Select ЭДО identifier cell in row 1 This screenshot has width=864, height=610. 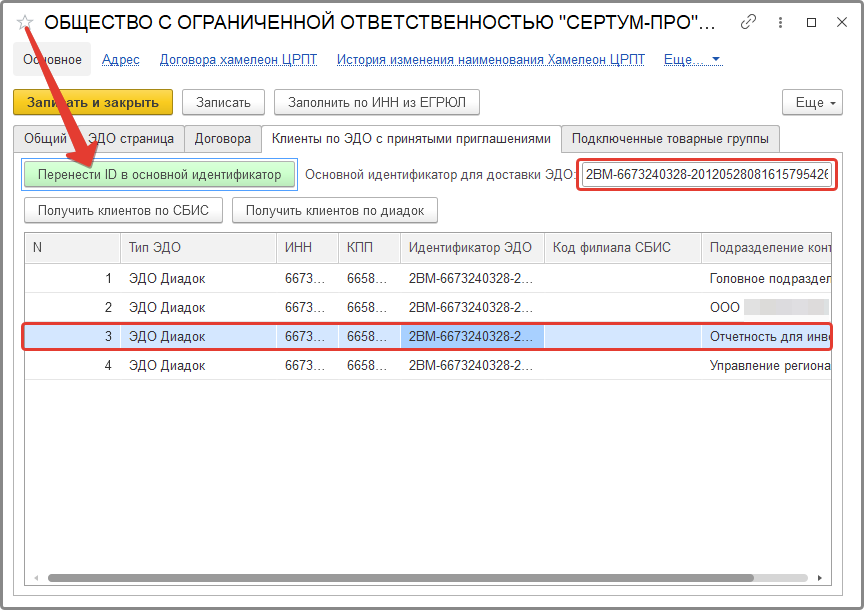click(x=472, y=278)
